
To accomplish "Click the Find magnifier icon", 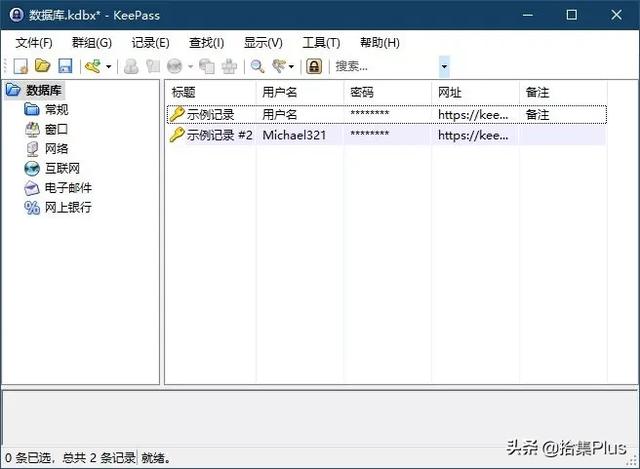I will click(x=257, y=66).
